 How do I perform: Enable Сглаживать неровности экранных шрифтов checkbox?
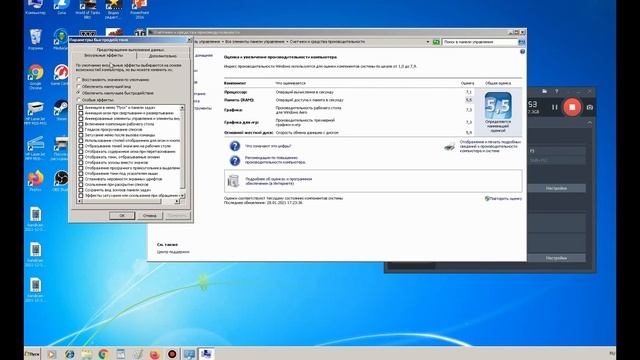(81, 179)
